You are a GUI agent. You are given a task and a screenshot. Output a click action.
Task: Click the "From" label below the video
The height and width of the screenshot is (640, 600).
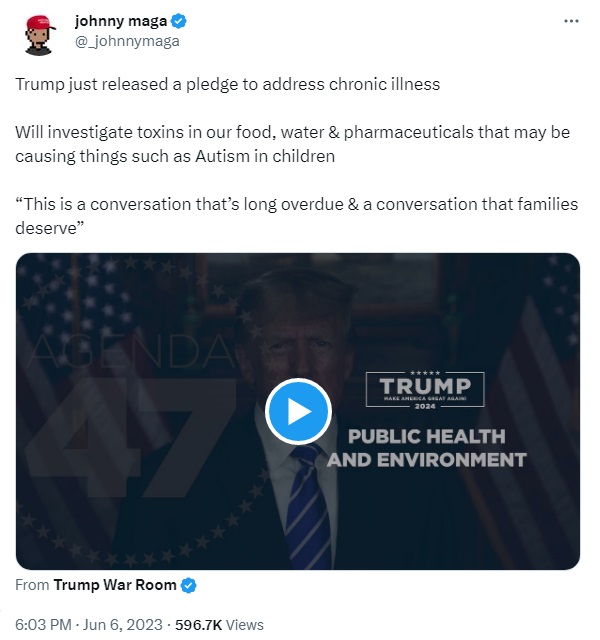click(32, 585)
